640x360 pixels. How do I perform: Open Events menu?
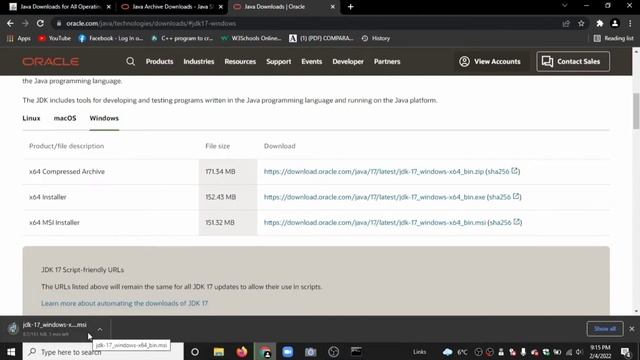click(x=312, y=62)
